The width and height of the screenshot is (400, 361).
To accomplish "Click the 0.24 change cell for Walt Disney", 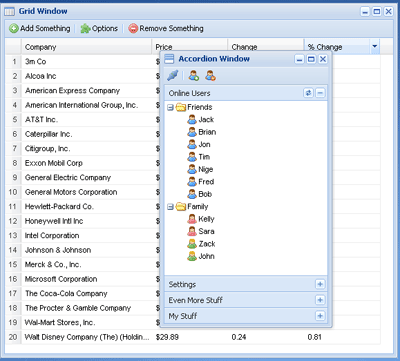I will point(266,337).
